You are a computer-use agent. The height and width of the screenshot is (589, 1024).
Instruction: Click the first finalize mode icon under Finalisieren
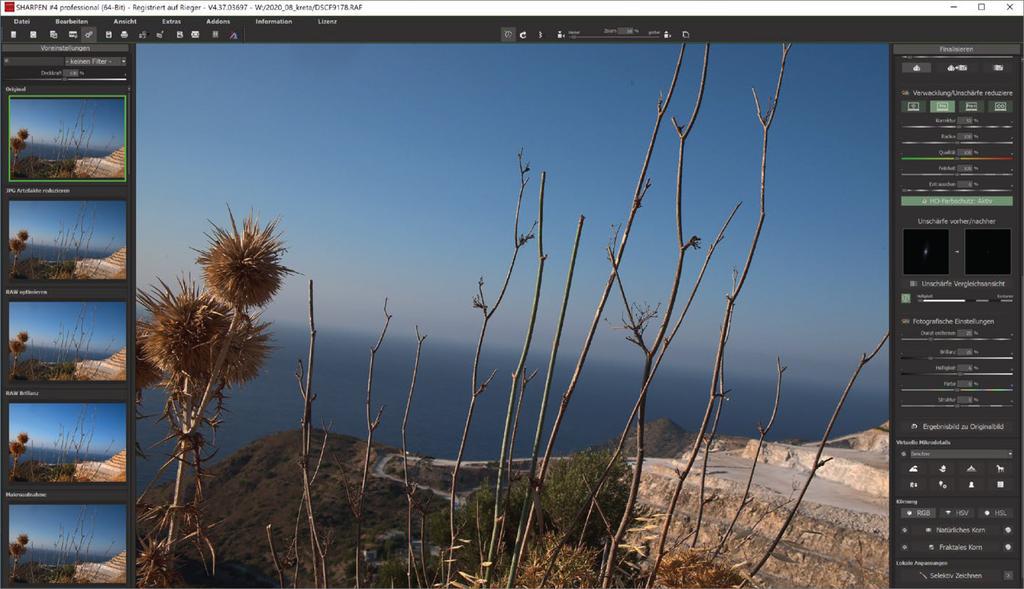pyautogui.click(x=916, y=68)
